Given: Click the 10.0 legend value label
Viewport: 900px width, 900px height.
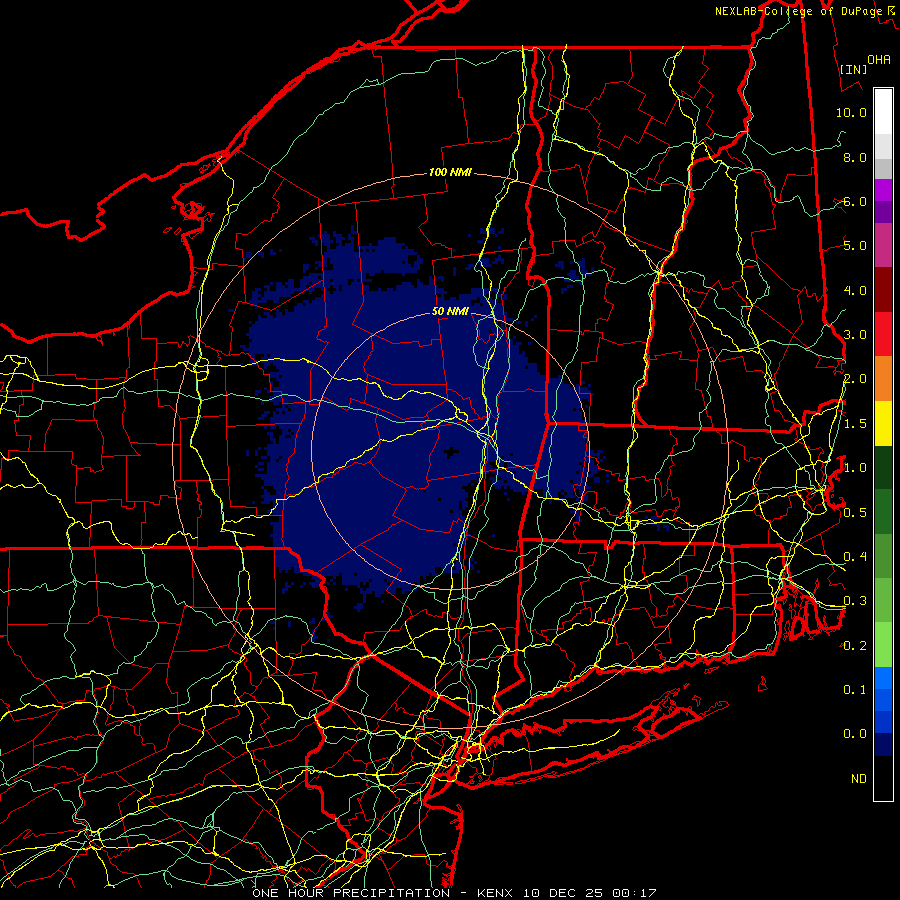Looking at the screenshot, I should (x=851, y=112).
